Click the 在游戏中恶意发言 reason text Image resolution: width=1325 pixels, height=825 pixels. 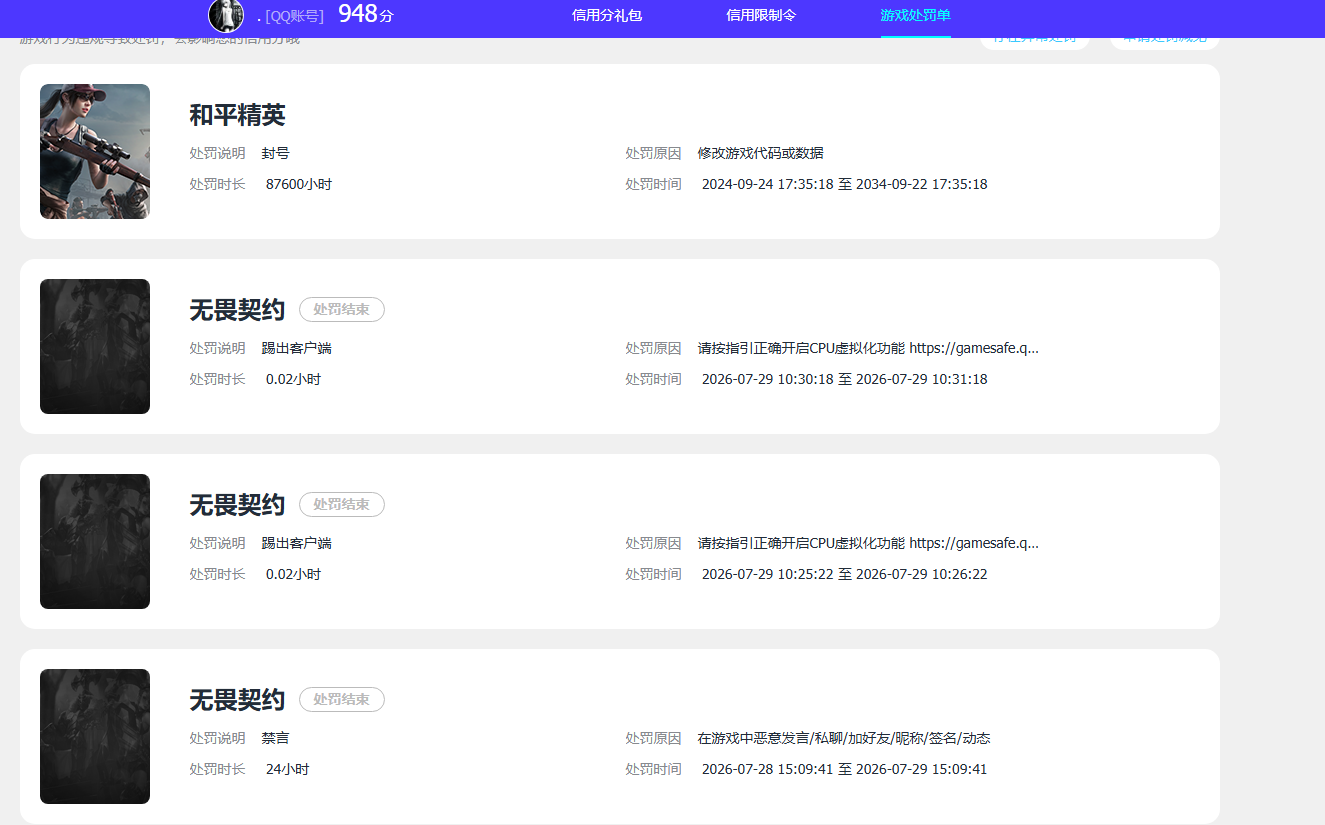pos(844,738)
